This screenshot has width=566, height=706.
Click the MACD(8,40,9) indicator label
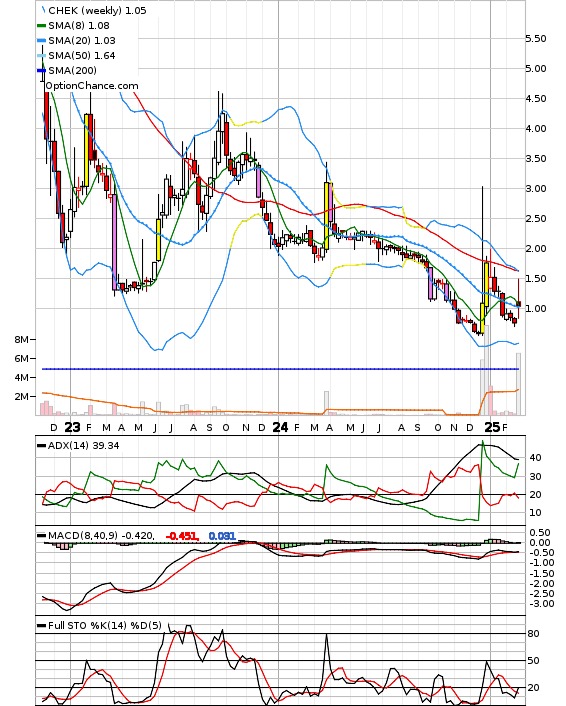pyautogui.click(x=83, y=535)
